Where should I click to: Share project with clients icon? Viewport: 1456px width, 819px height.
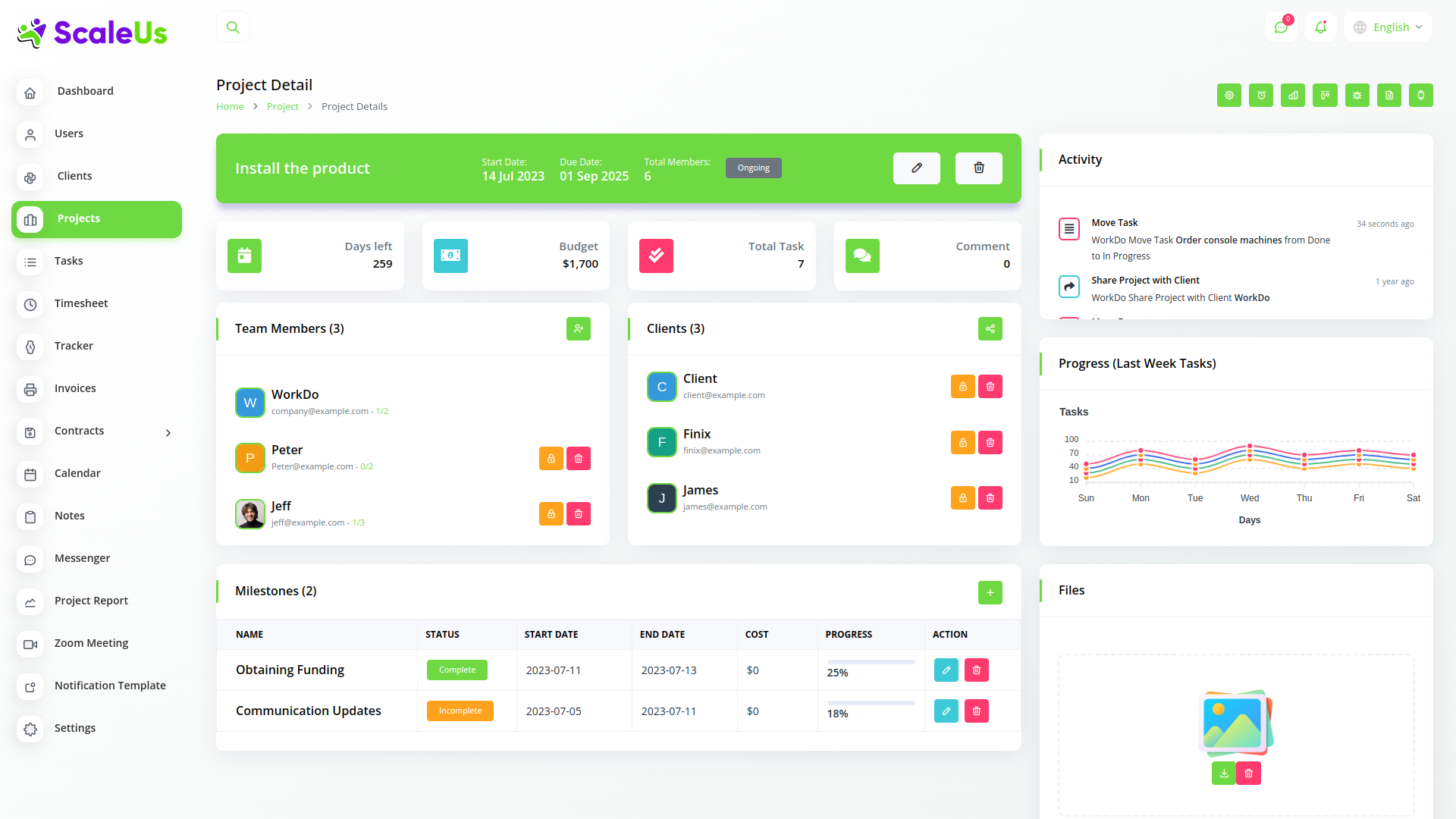[990, 329]
